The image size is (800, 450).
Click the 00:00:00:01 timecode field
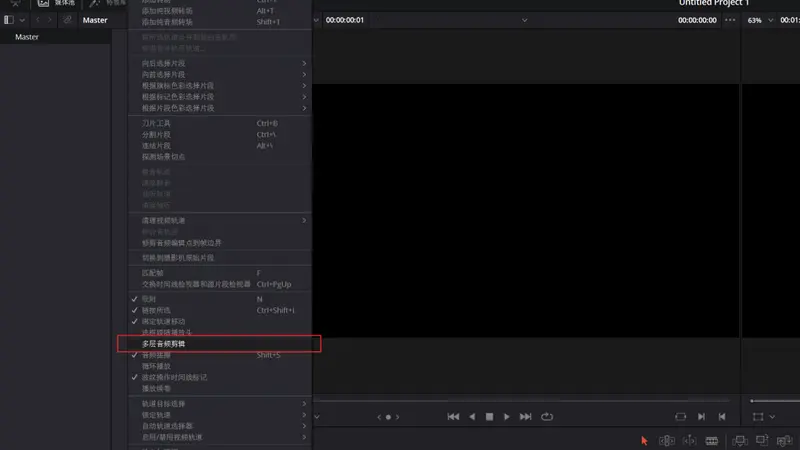[x=345, y=20]
